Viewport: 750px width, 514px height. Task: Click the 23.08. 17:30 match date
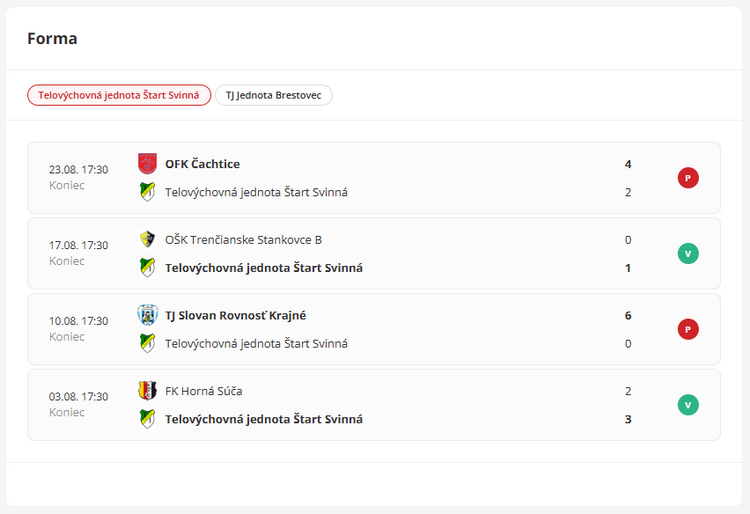click(x=78, y=169)
